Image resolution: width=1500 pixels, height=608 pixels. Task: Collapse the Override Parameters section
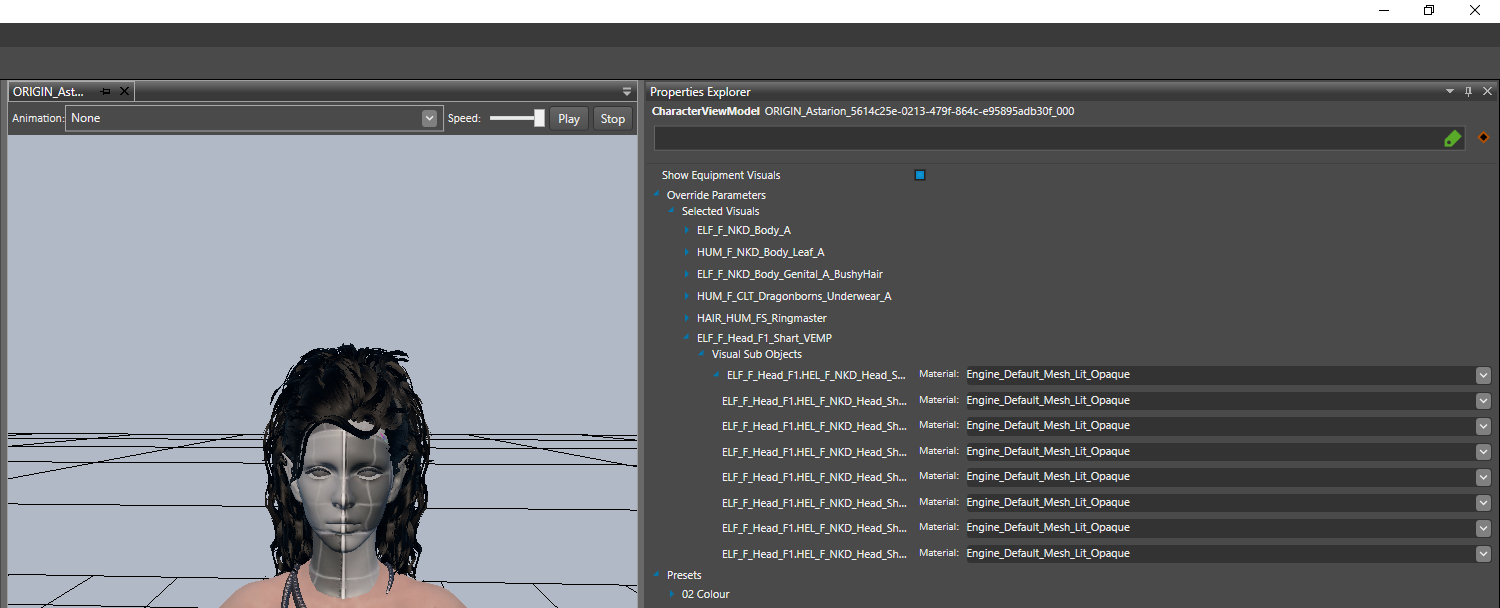[657, 195]
